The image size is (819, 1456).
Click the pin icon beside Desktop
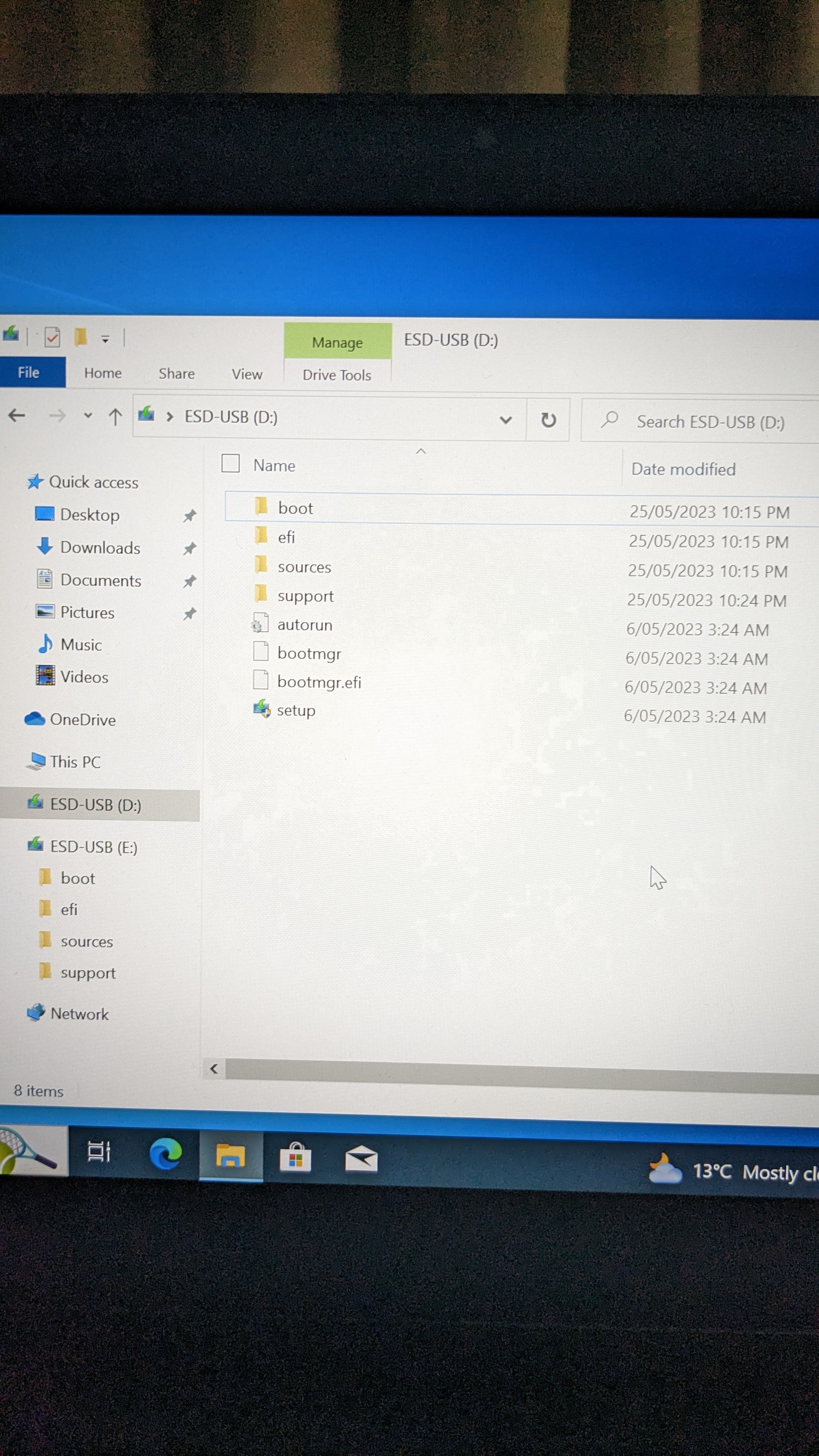click(x=189, y=515)
